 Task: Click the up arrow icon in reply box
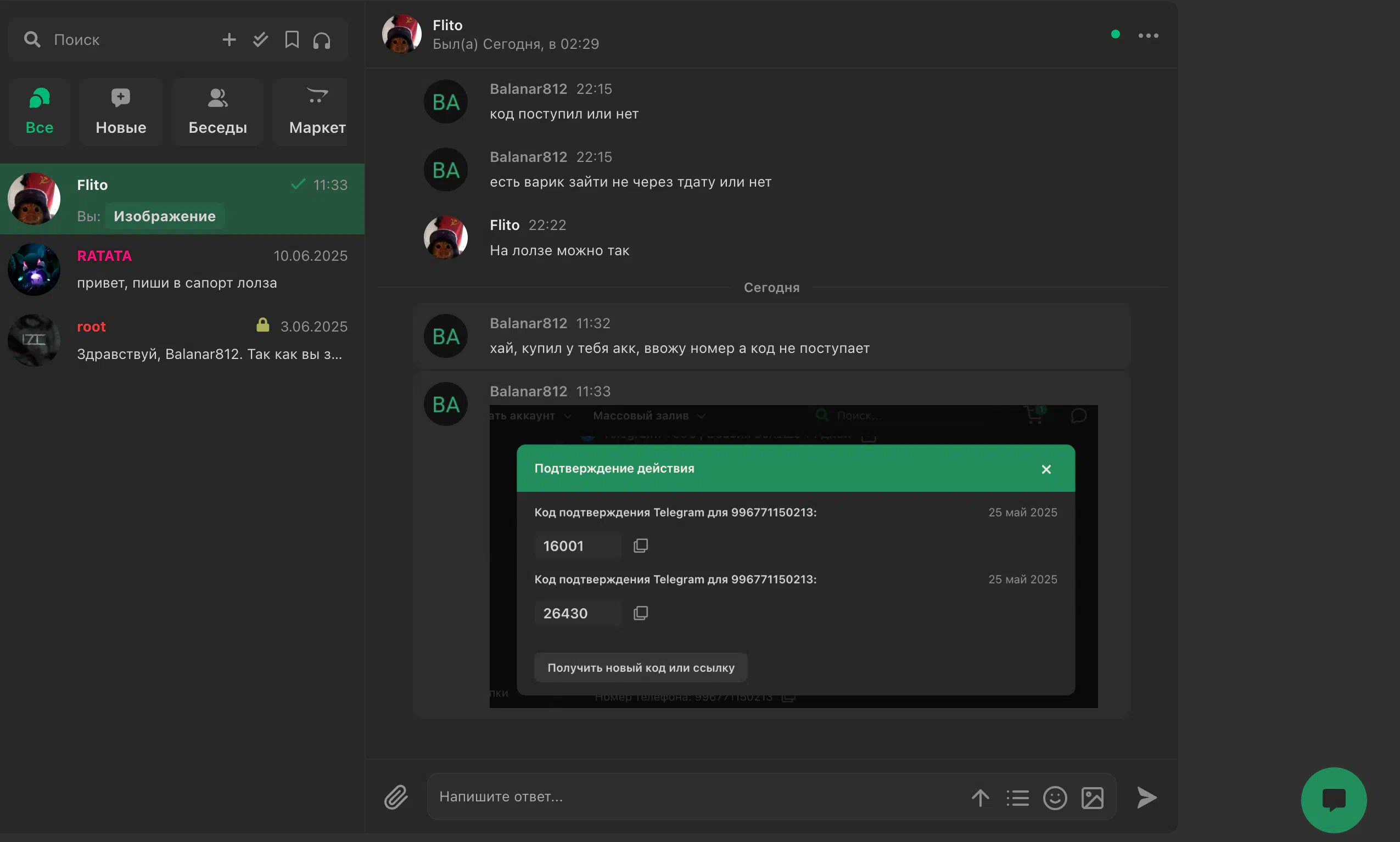click(x=980, y=798)
